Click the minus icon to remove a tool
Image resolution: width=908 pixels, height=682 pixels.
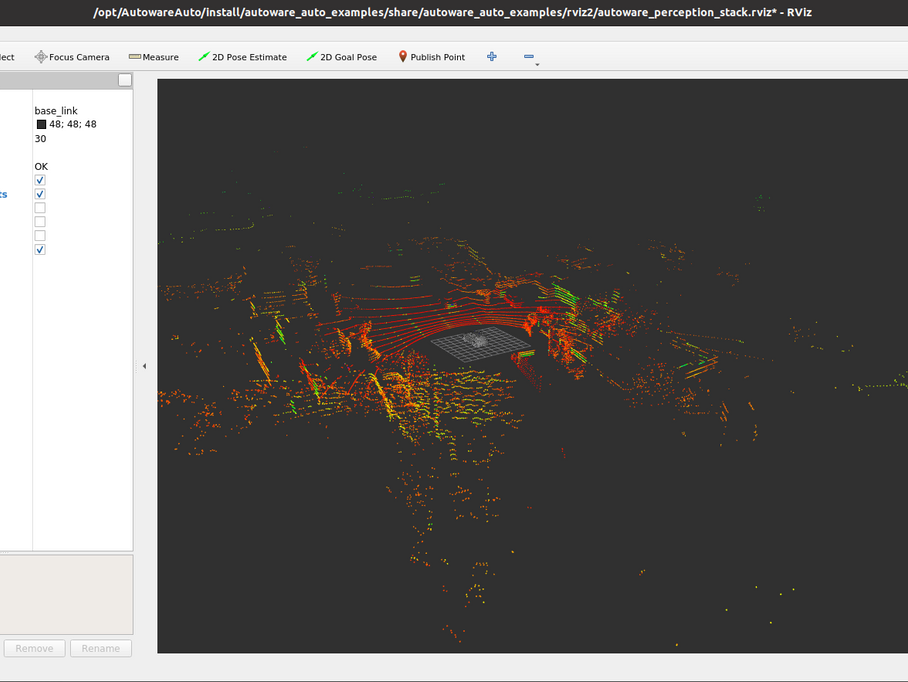click(528, 57)
